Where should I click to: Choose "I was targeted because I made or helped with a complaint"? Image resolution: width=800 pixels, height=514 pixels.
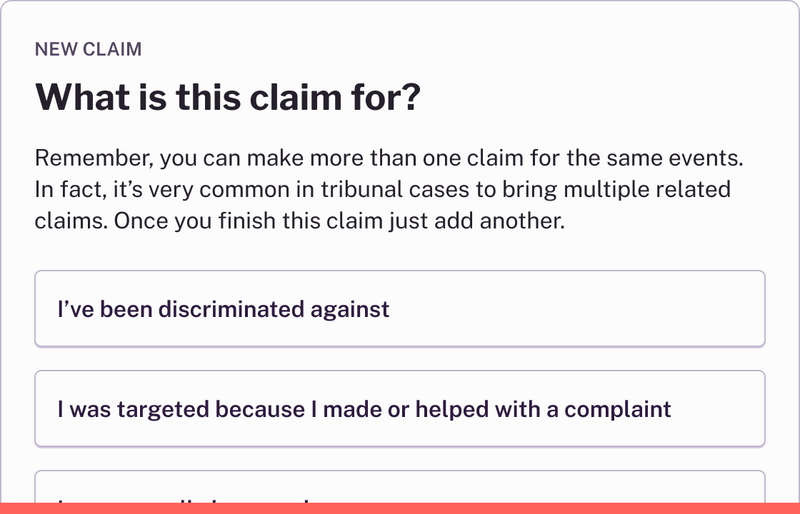pos(400,409)
